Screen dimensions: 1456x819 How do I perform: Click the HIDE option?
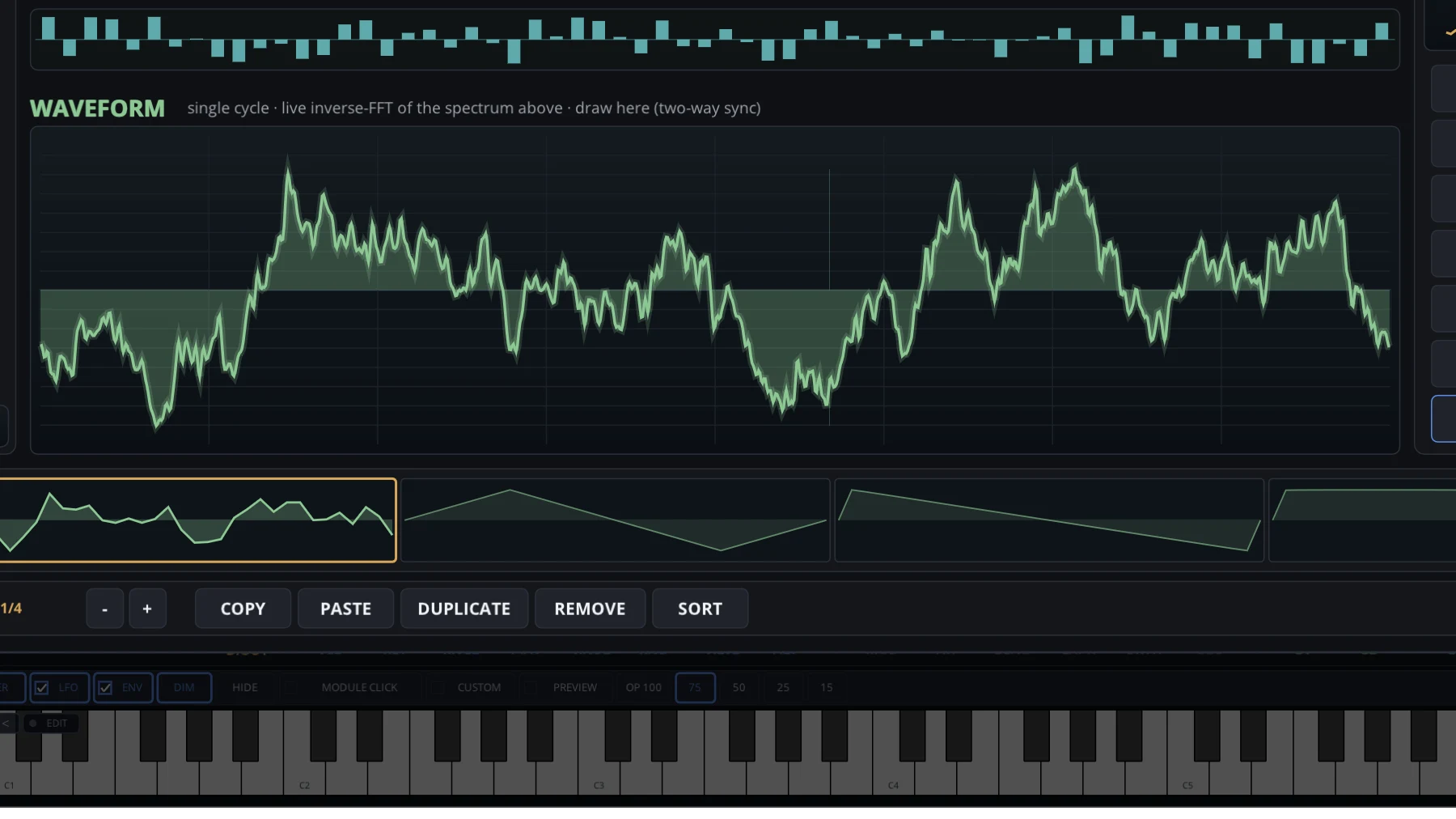(245, 688)
